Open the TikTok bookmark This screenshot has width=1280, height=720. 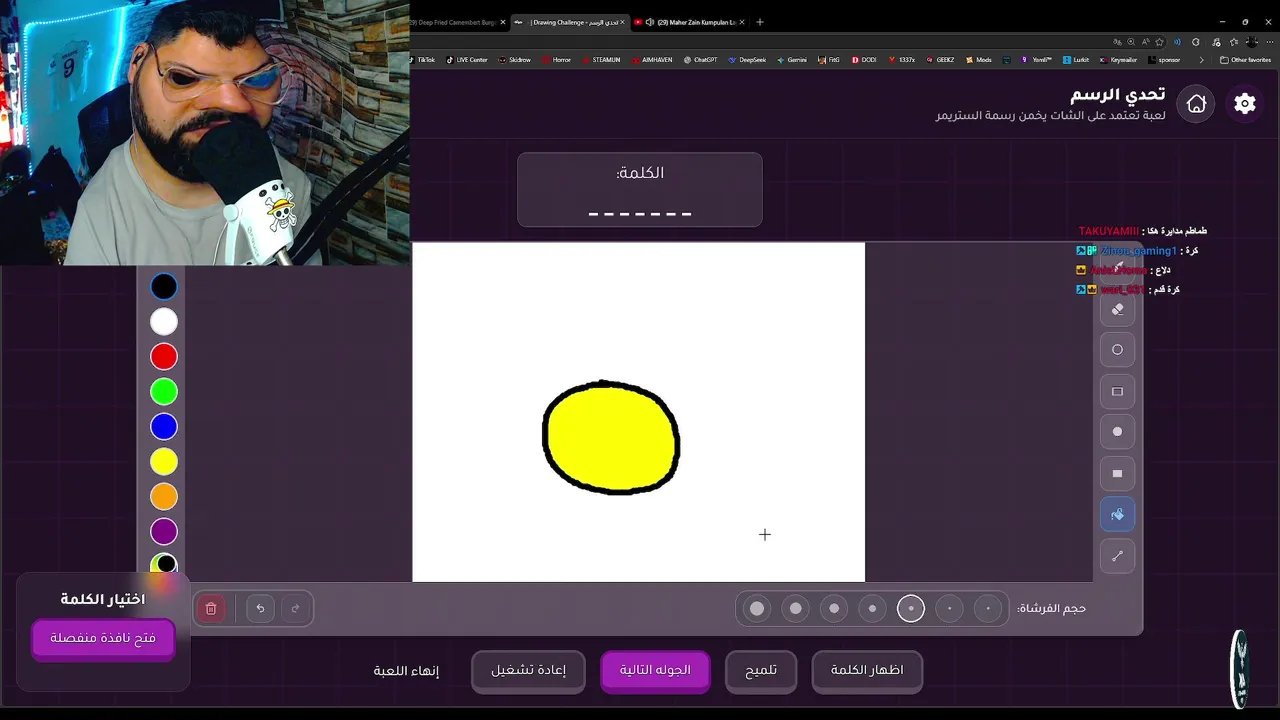pyautogui.click(x=421, y=60)
